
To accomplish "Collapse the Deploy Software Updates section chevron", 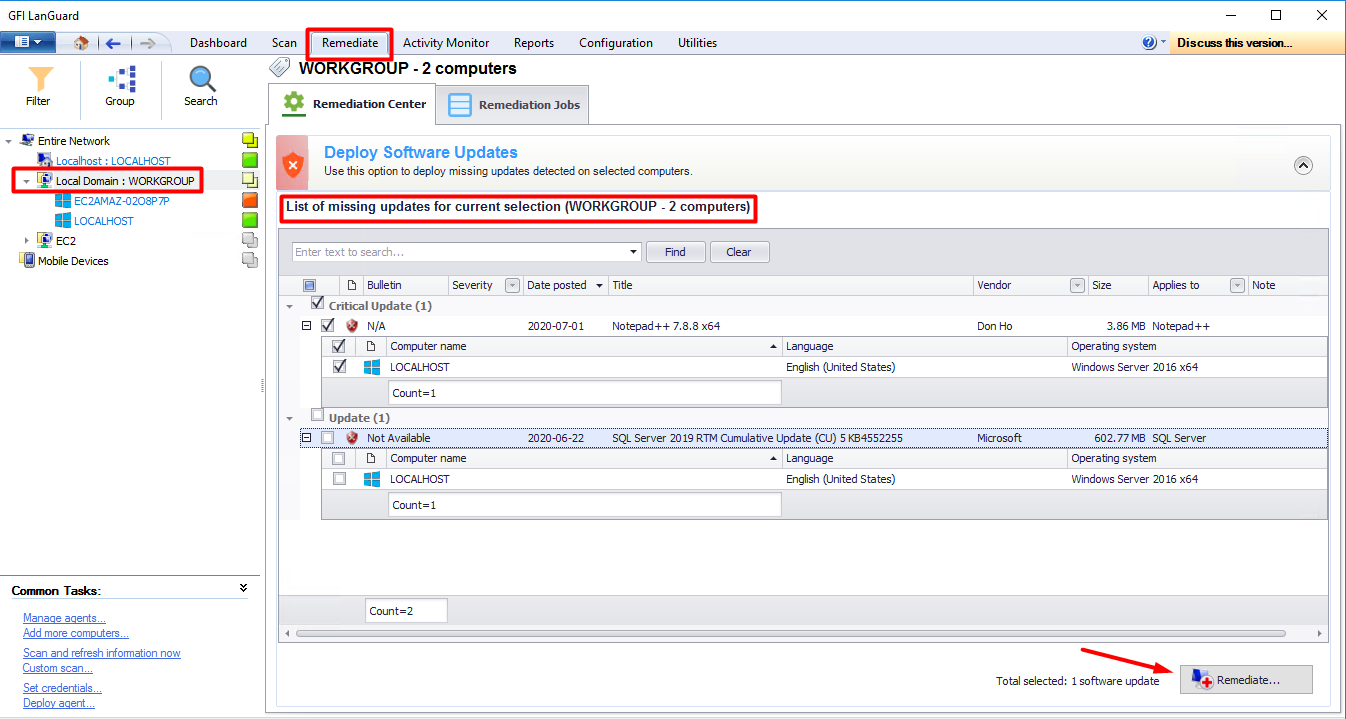I will [1303, 166].
